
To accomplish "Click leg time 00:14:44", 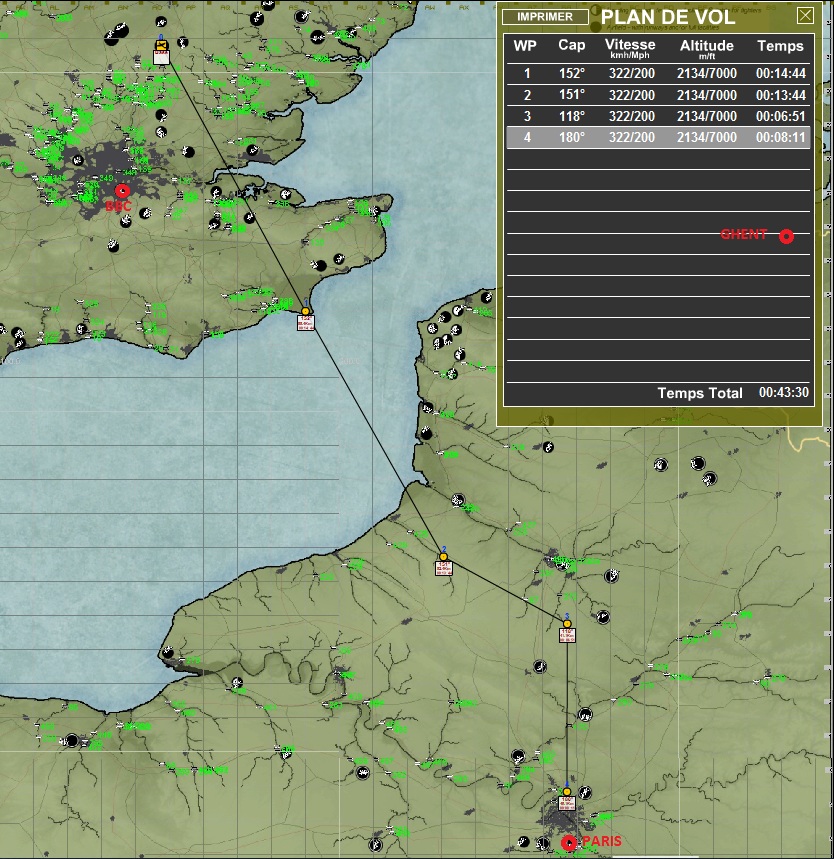I will tap(781, 73).
